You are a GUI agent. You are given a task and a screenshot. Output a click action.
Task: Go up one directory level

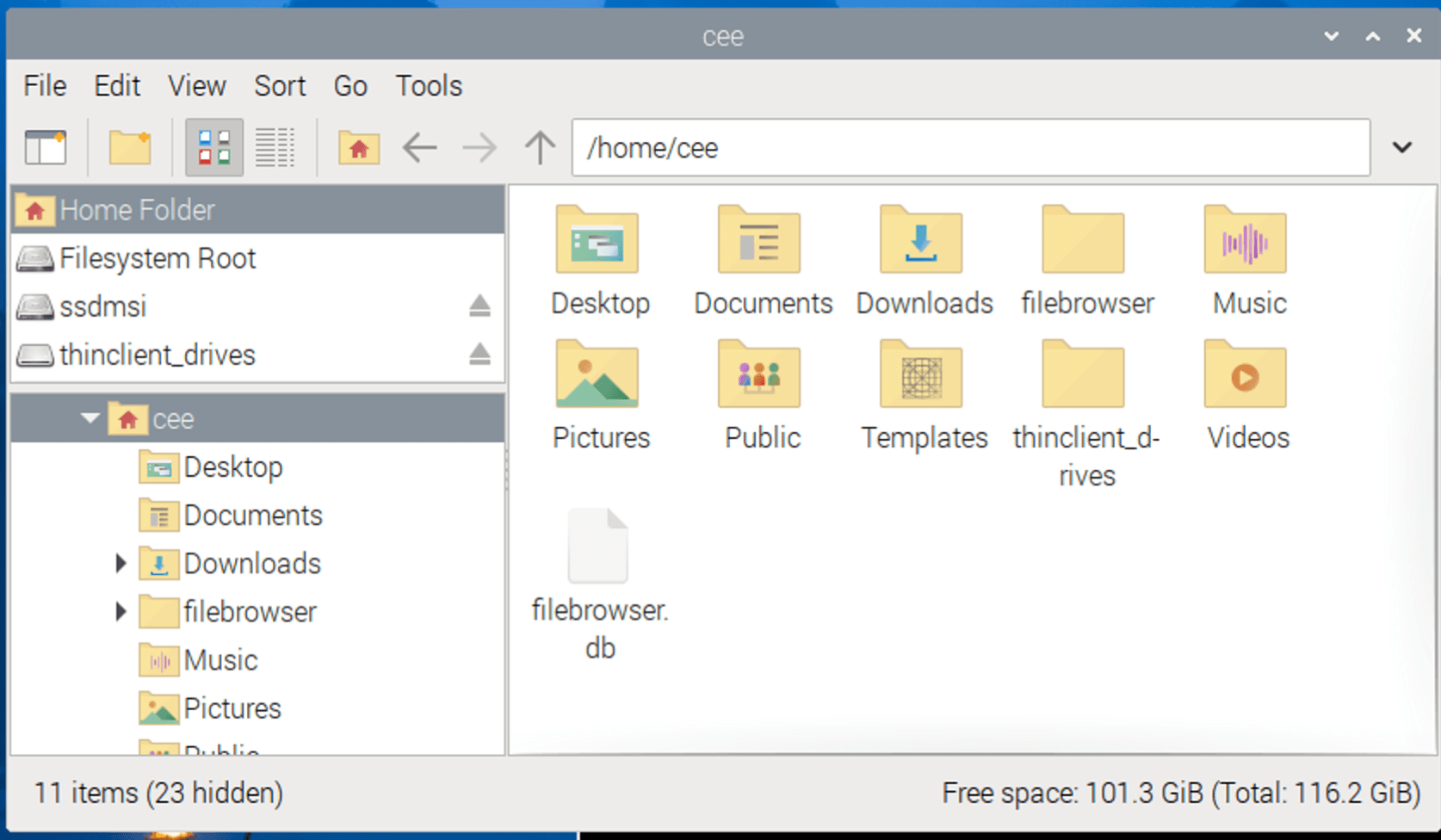pos(538,147)
